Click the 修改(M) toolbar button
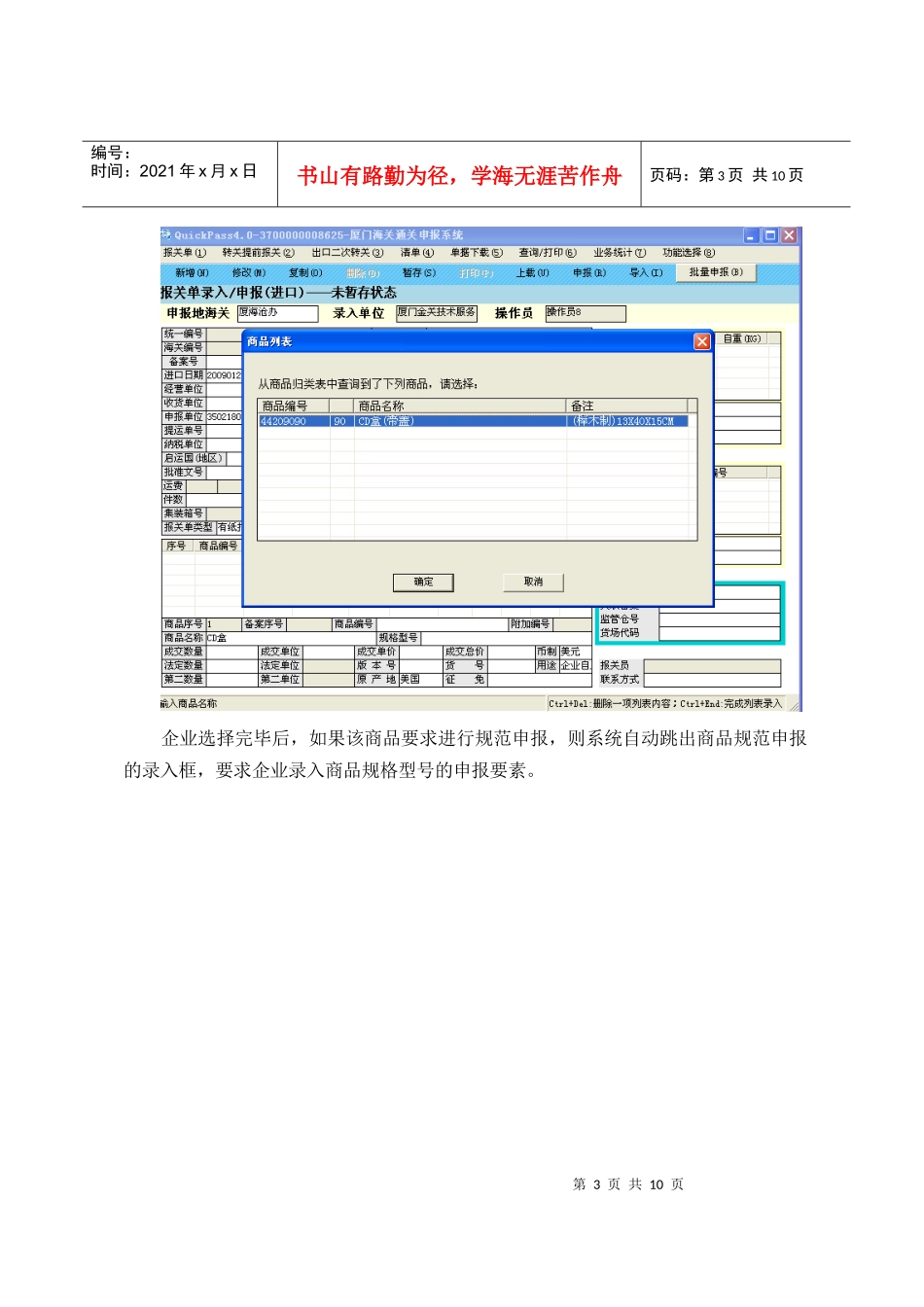The height and width of the screenshot is (1307, 924). pyautogui.click(x=249, y=273)
